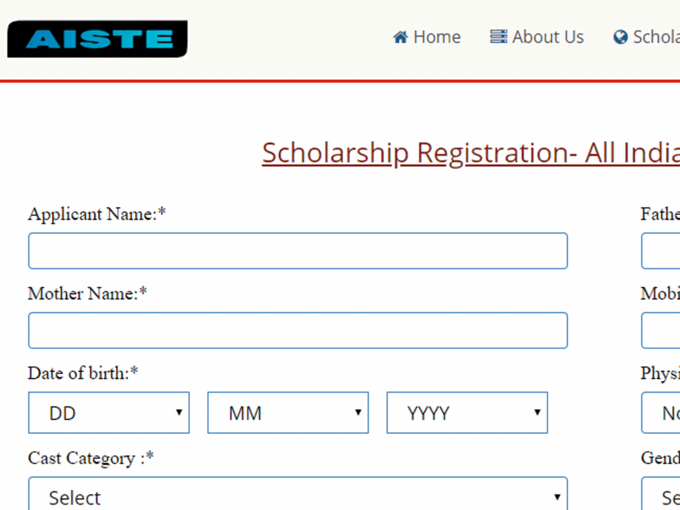Open the DD day dropdown
The image size is (680, 510).
point(109,412)
